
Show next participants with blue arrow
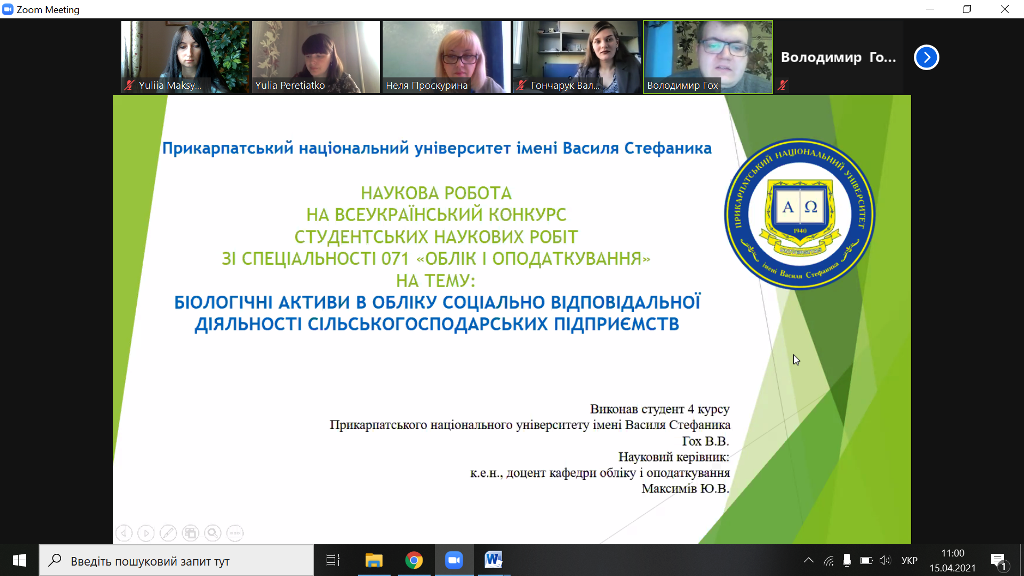(927, 57)
